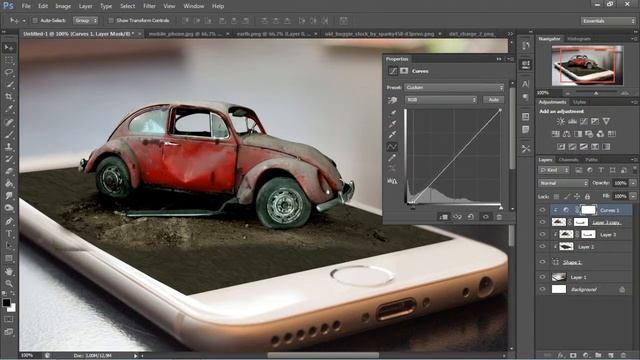Add an Invert adjustment

coord(561,147)
